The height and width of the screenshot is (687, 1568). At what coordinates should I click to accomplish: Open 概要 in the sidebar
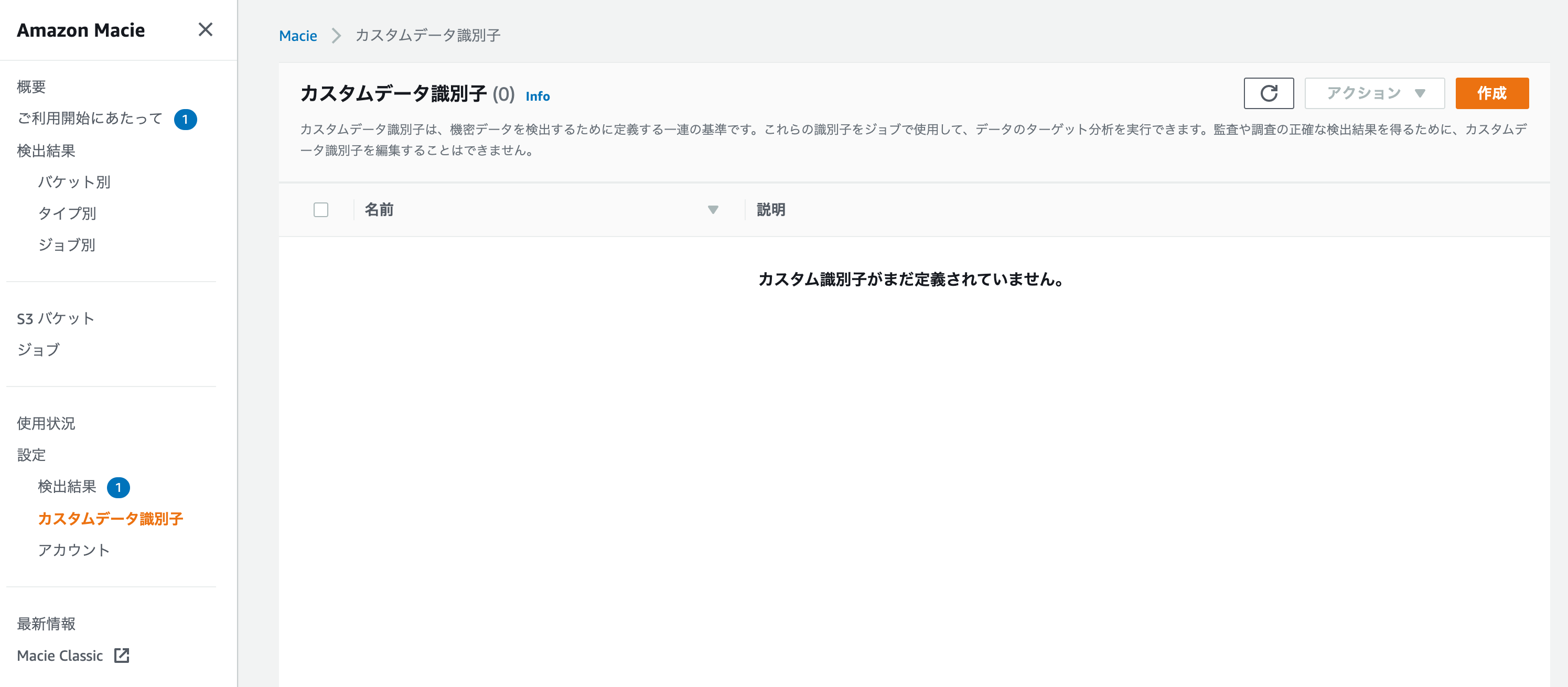(31, 87)
